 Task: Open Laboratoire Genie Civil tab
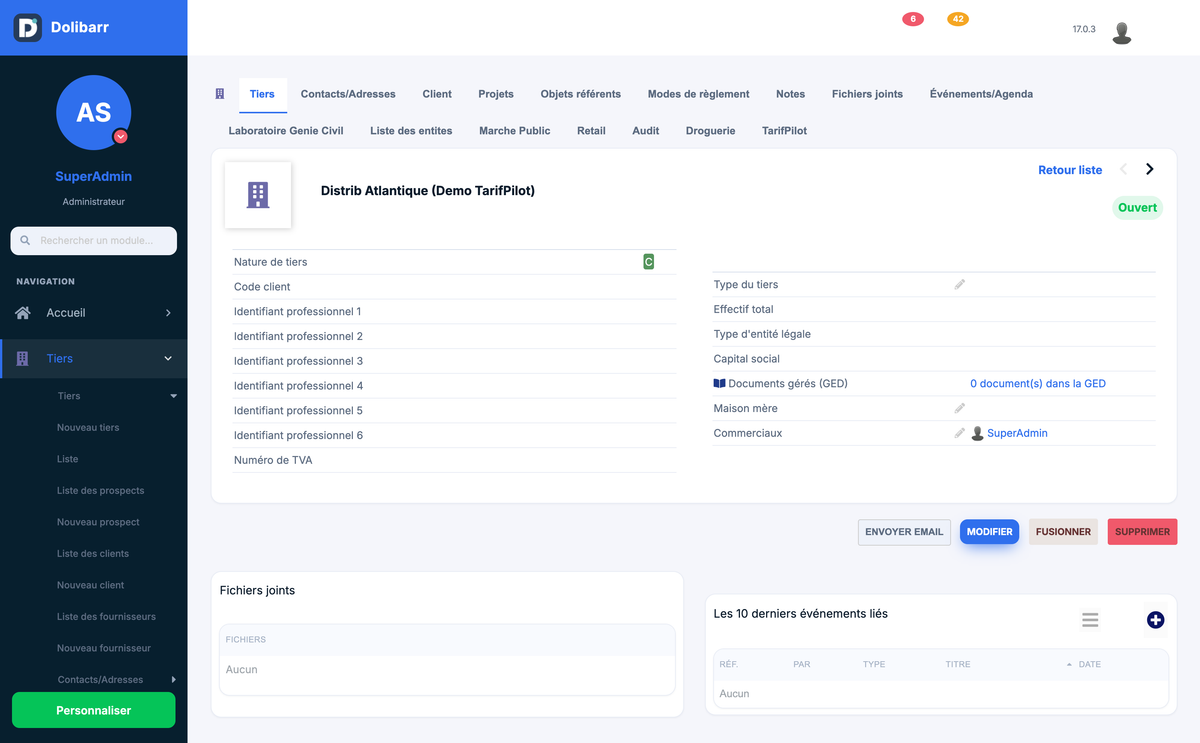[x=286, y=131]
